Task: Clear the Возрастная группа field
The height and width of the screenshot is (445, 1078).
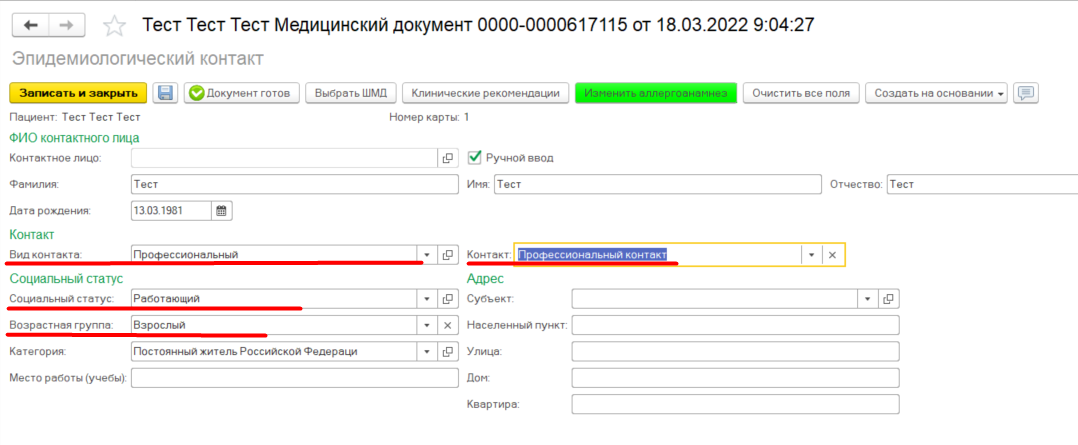Action: [x=448, y=325]
